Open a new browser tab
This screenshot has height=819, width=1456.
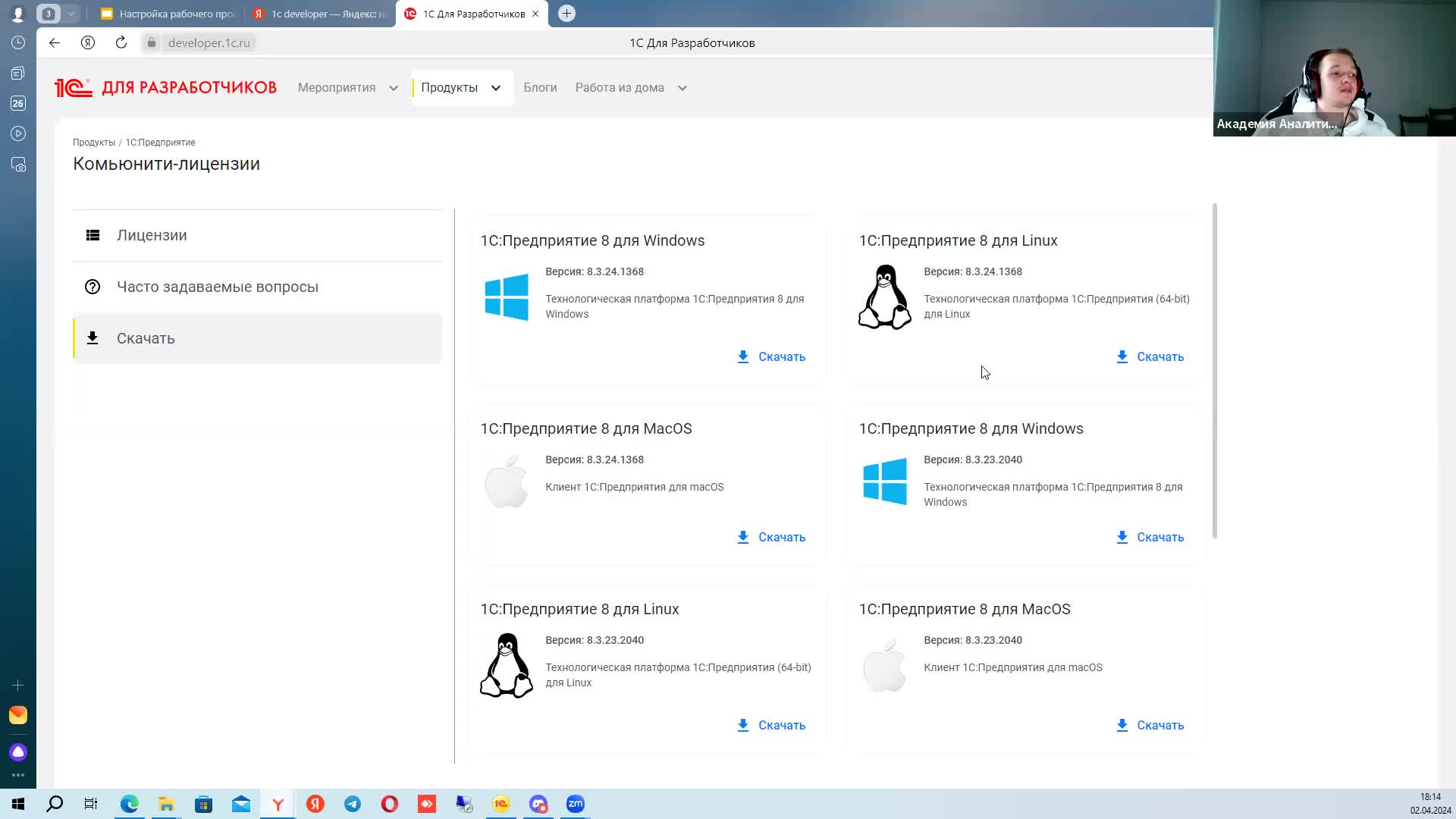tap(566, 14)
